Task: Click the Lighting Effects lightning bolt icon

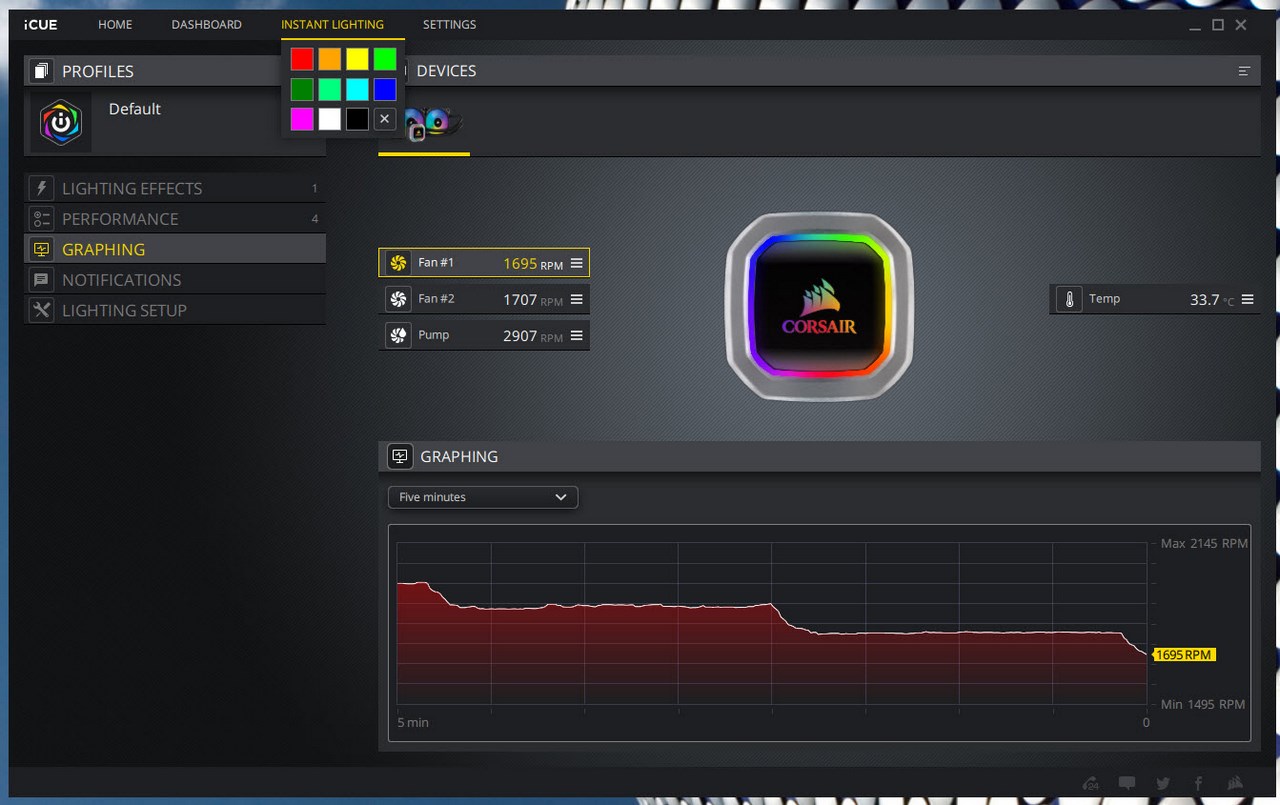Action: (x=41, y=188)
